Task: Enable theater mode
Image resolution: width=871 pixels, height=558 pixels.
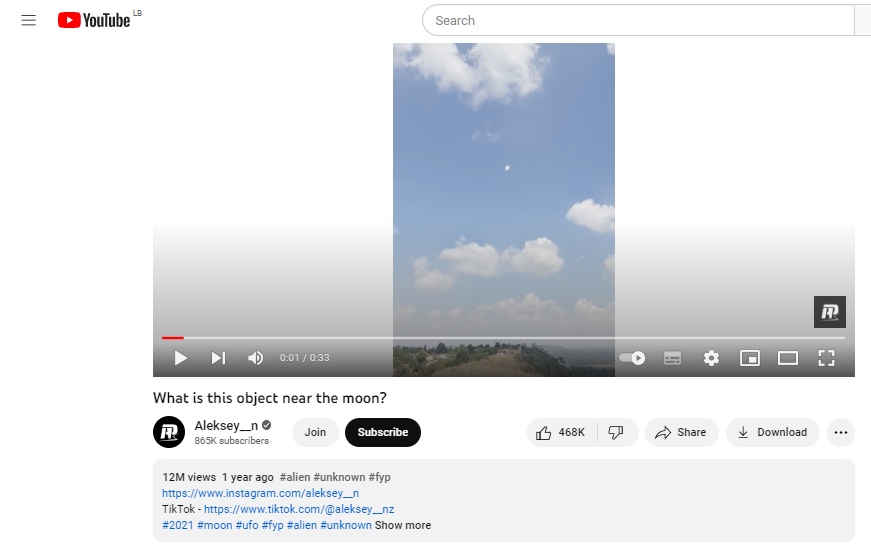Action: pyautogui.click(x=788, y=358)
